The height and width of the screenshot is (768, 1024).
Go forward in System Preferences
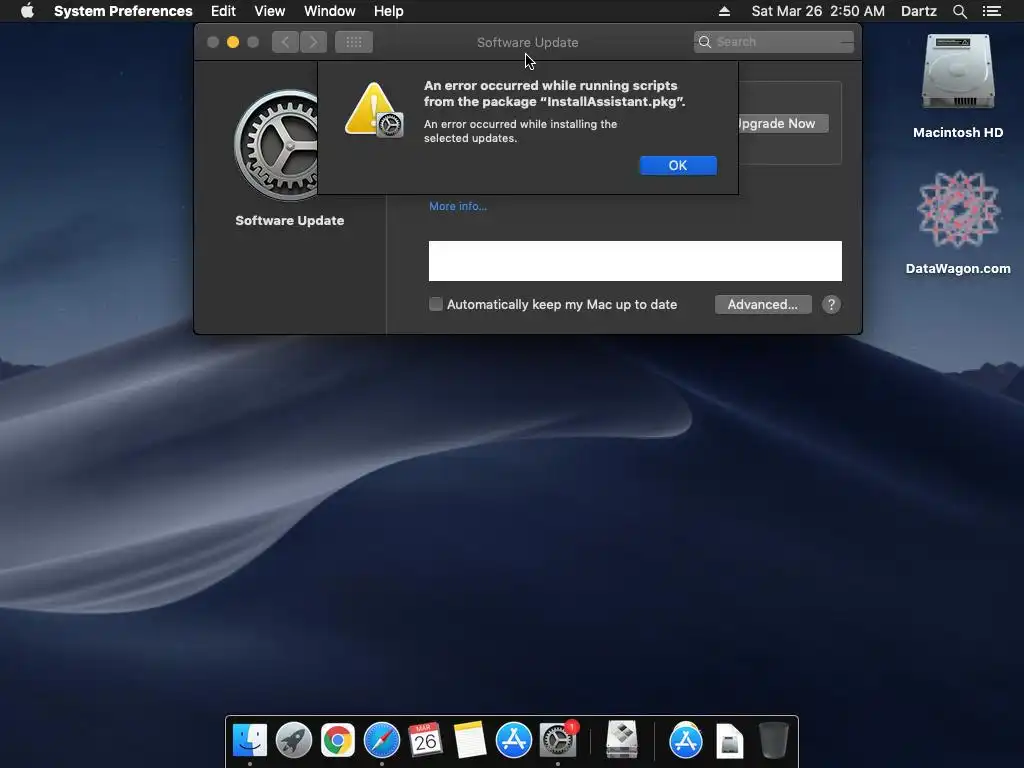(313, 42)
